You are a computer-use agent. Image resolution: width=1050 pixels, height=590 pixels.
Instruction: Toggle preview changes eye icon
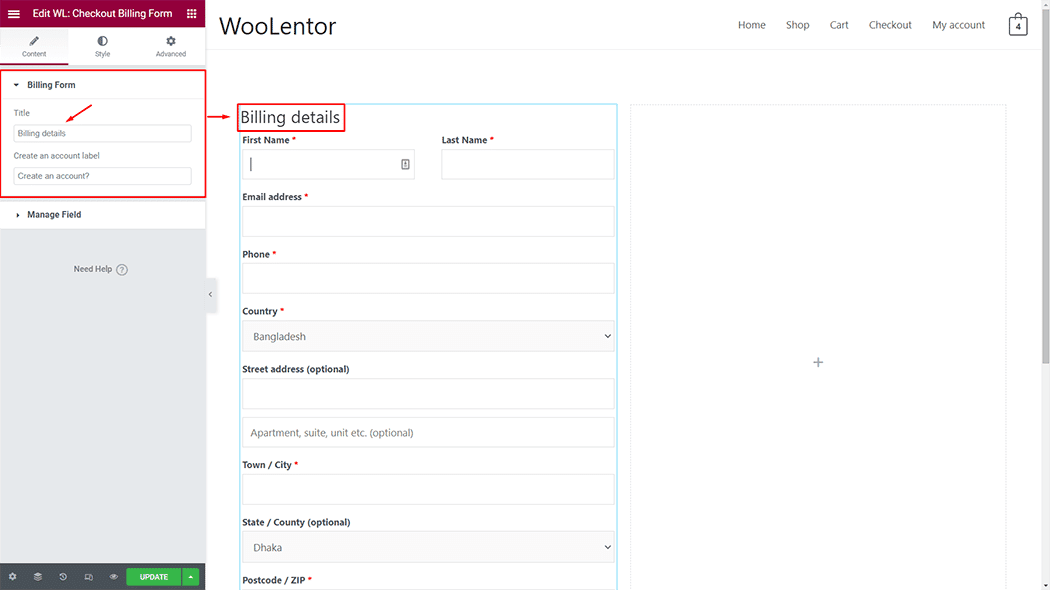[x=114, y=577]
